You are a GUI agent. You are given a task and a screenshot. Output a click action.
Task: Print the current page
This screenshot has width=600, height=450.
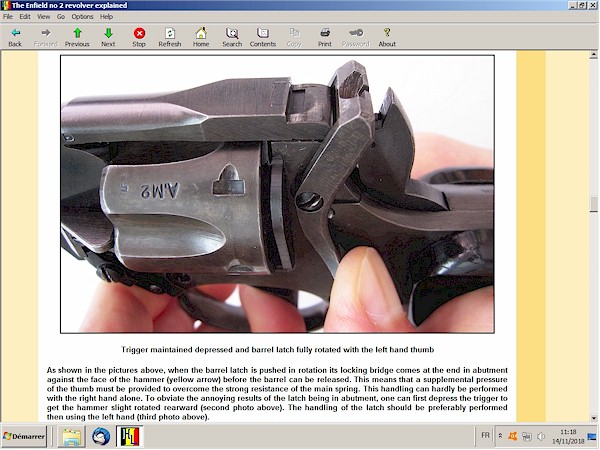tap(325, 38)
